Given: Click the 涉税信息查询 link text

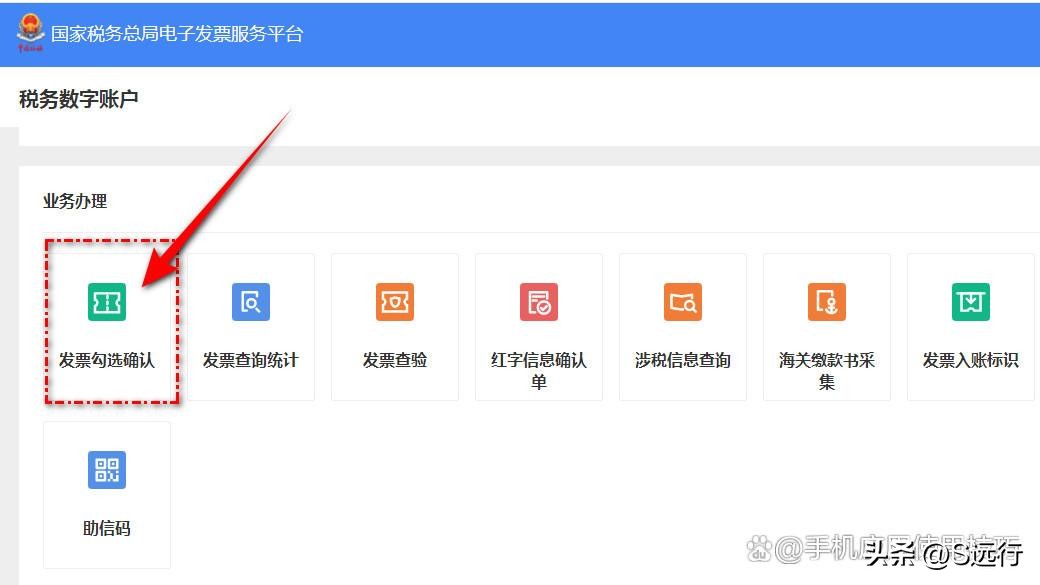Looking at the screenshot, I should coord(682,360).
